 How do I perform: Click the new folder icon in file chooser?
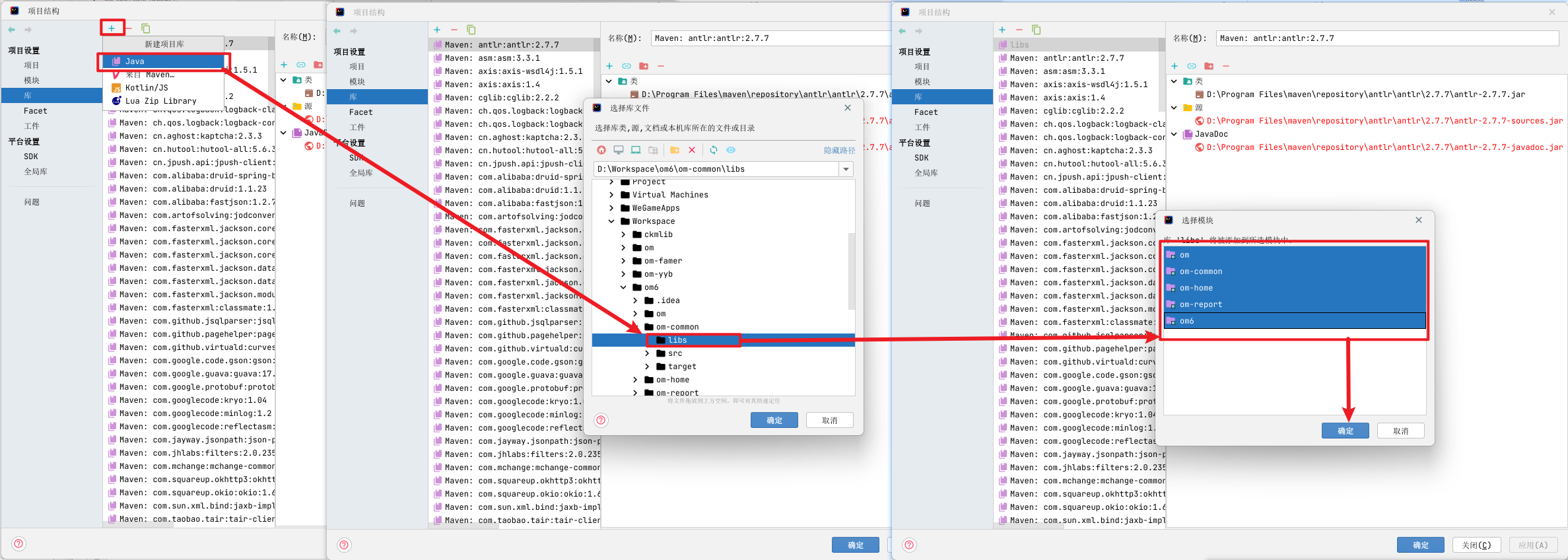click(675, 151)
